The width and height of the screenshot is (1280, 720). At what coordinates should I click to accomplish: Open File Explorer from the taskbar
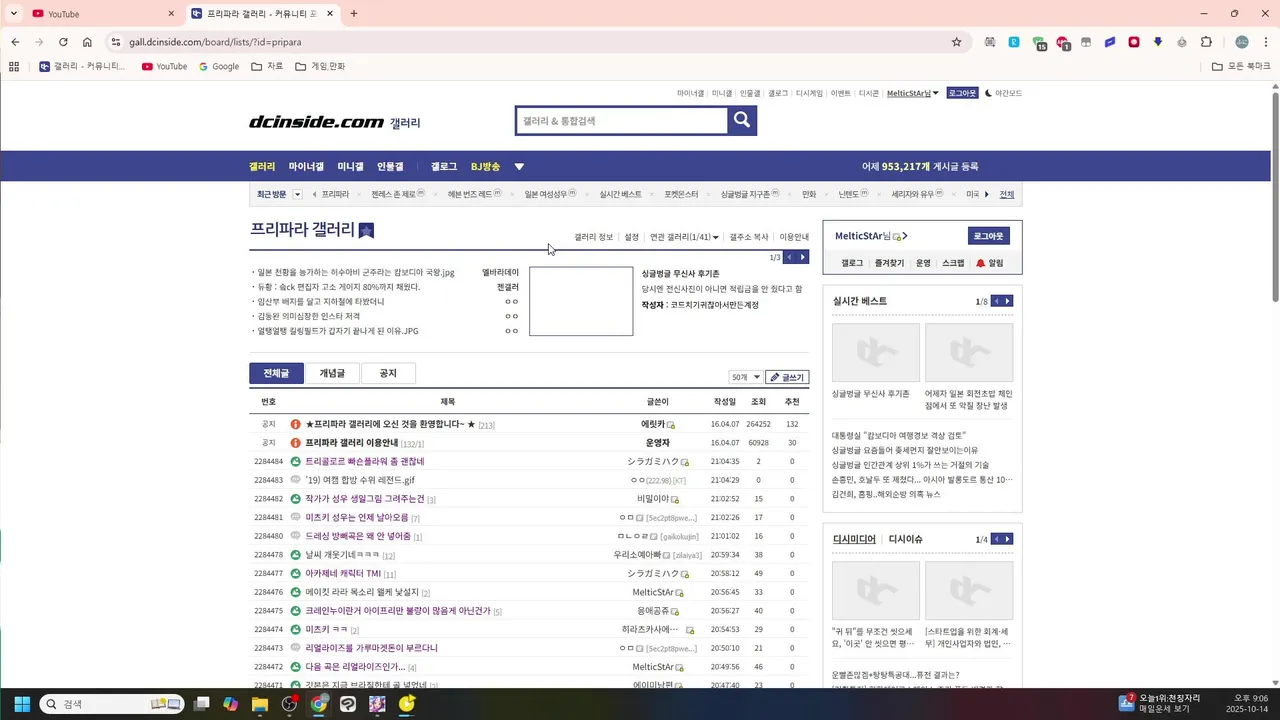(260, 704)
